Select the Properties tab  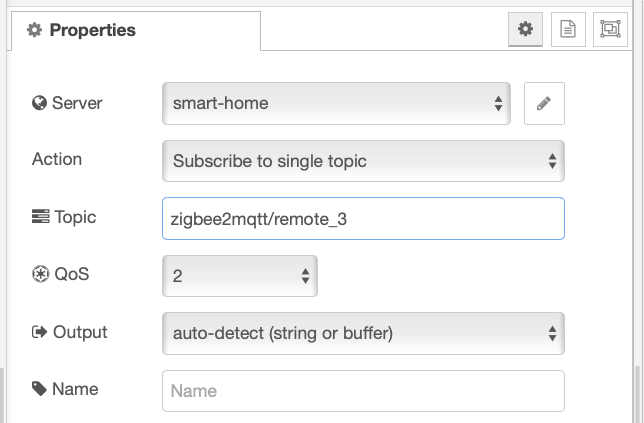pyautogui.click(x=136, y=31)
